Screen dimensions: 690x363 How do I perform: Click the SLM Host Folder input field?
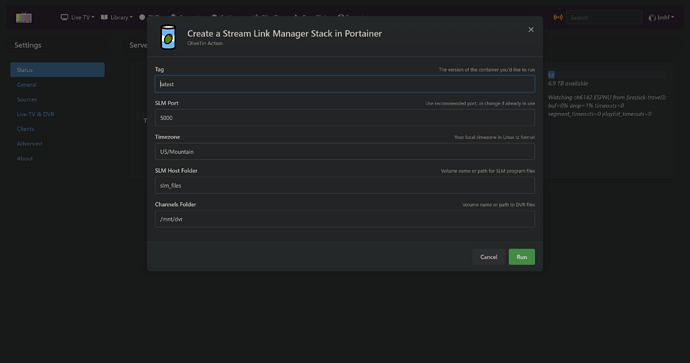(345, 186)
